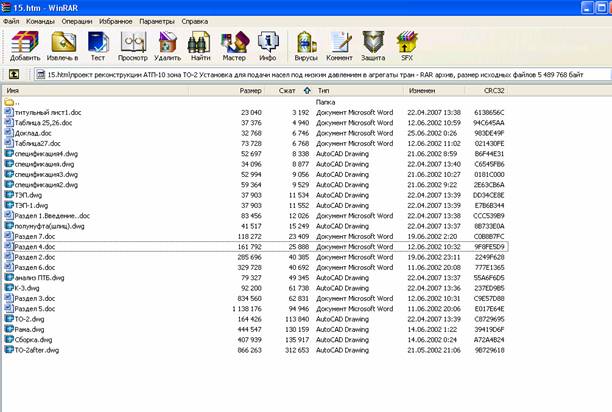Click the parent folder '..' icon
The height and width of the screenshot is (412, 612).
[x=9, y=102]
